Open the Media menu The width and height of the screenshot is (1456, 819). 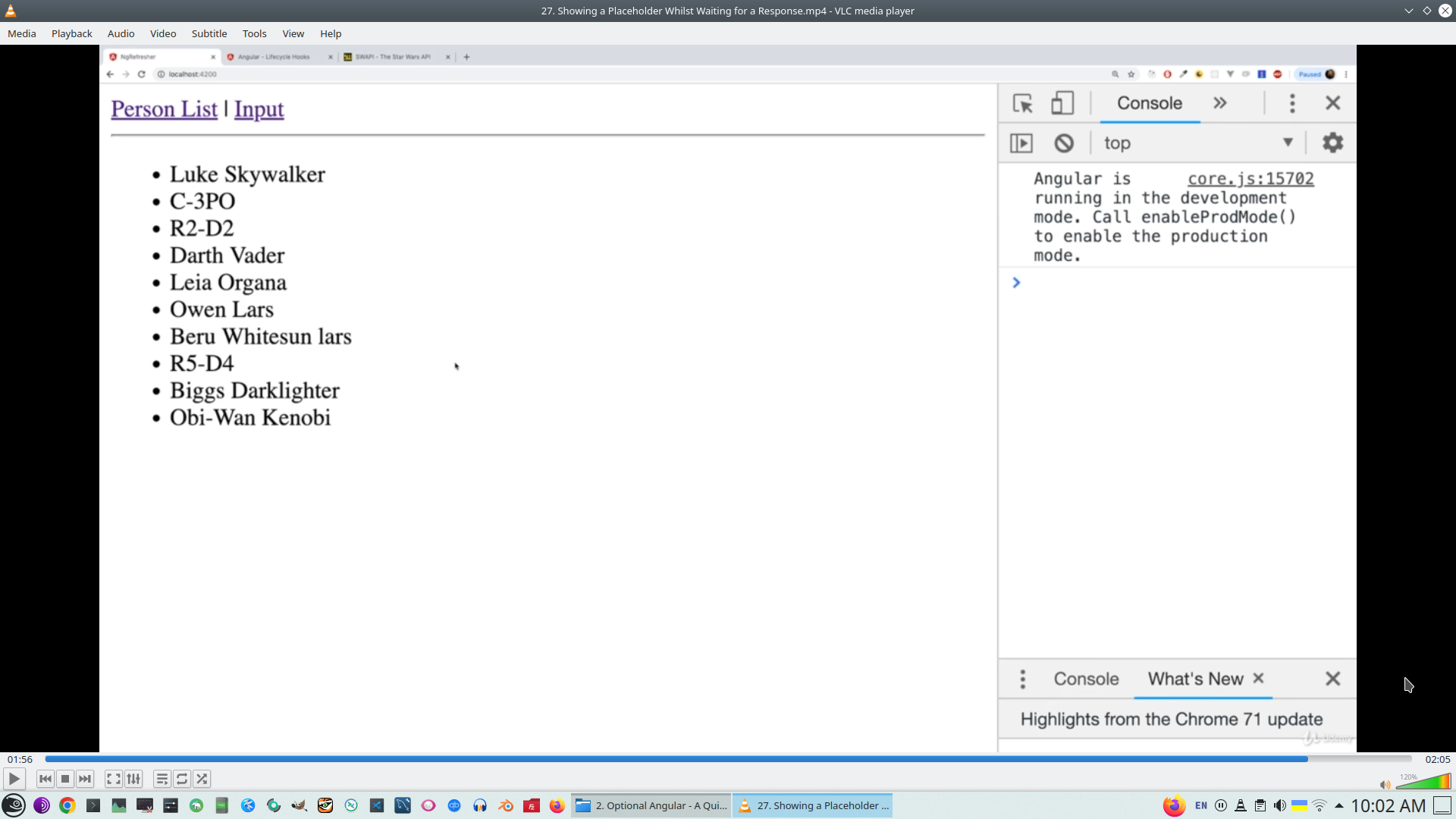pos(21,33)
